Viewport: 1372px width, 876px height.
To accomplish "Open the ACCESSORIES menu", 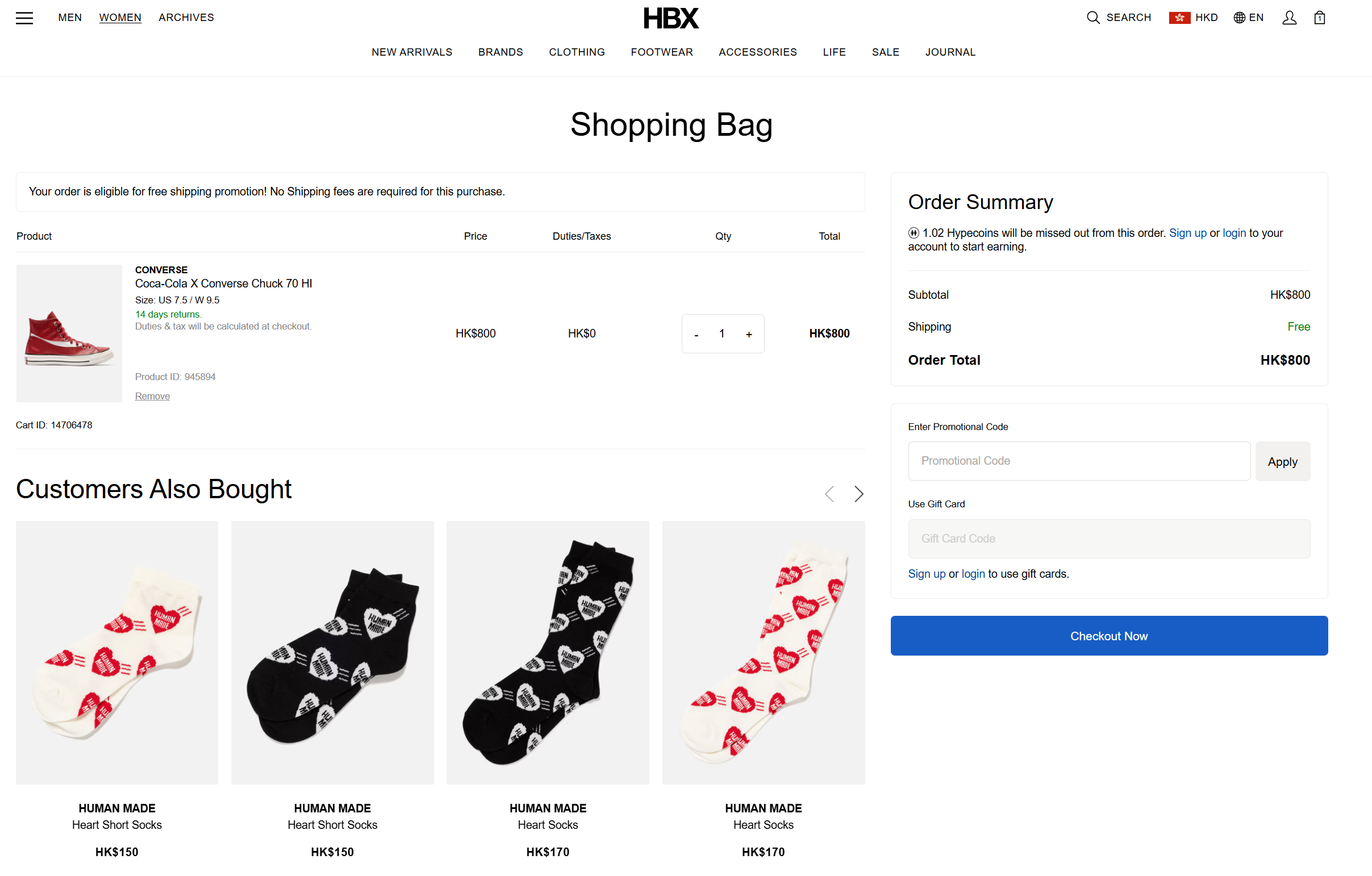I will (x=757, y=52).
